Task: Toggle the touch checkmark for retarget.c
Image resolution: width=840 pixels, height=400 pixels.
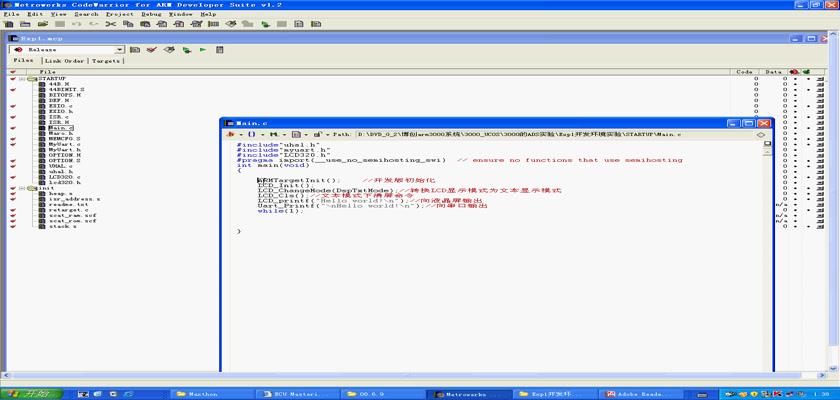Action: pyautogui.click(x=13, y=210)
